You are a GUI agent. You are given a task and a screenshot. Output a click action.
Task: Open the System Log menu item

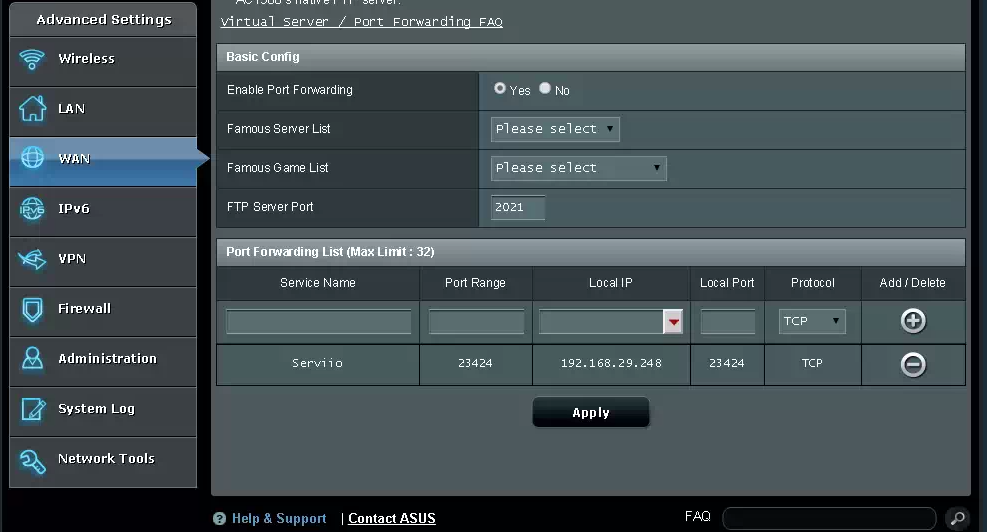click(96, 409)
